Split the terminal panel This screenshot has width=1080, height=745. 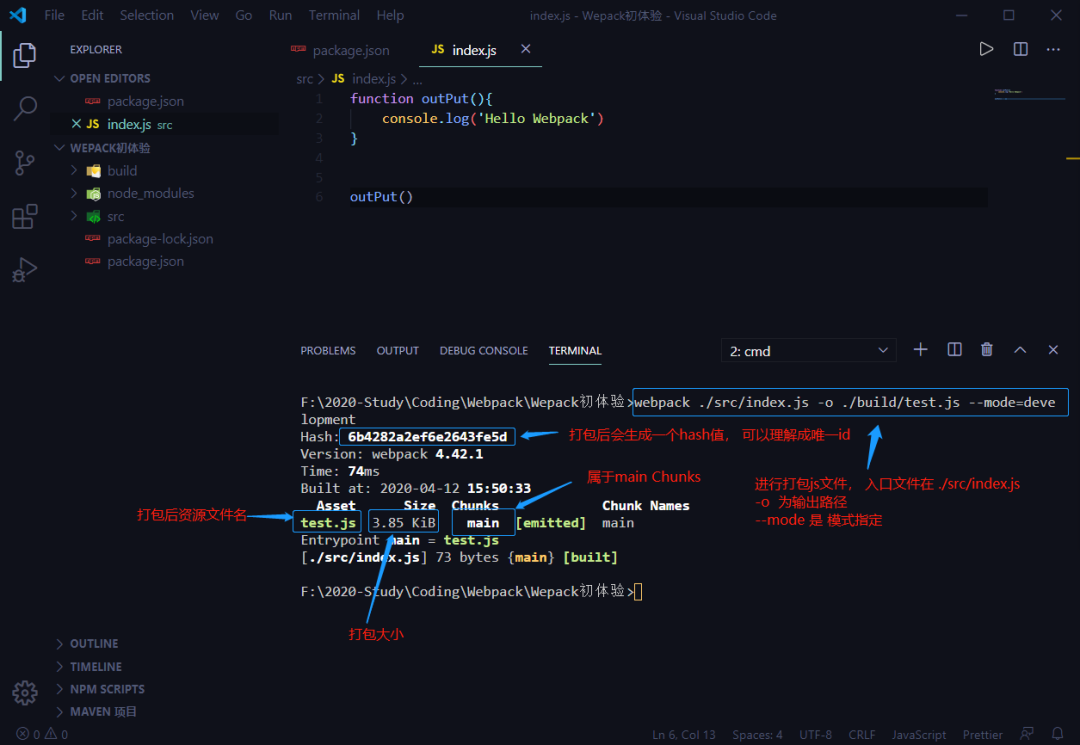[954, 350]
